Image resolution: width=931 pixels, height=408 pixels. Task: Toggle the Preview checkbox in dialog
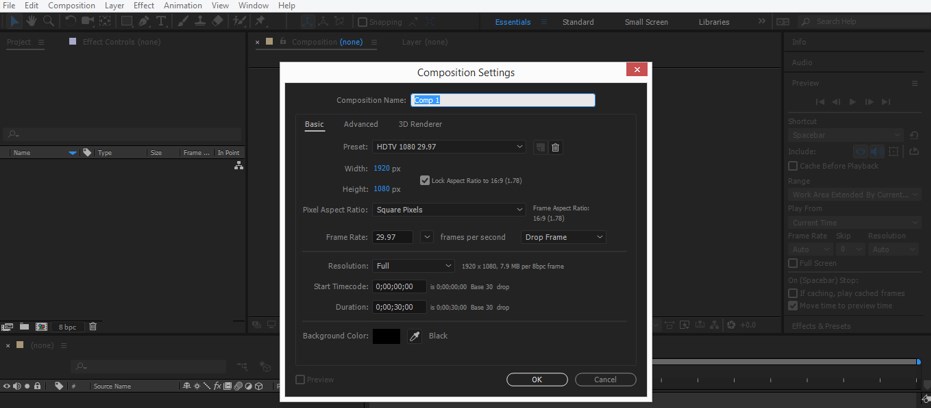(x=300, y=379)
